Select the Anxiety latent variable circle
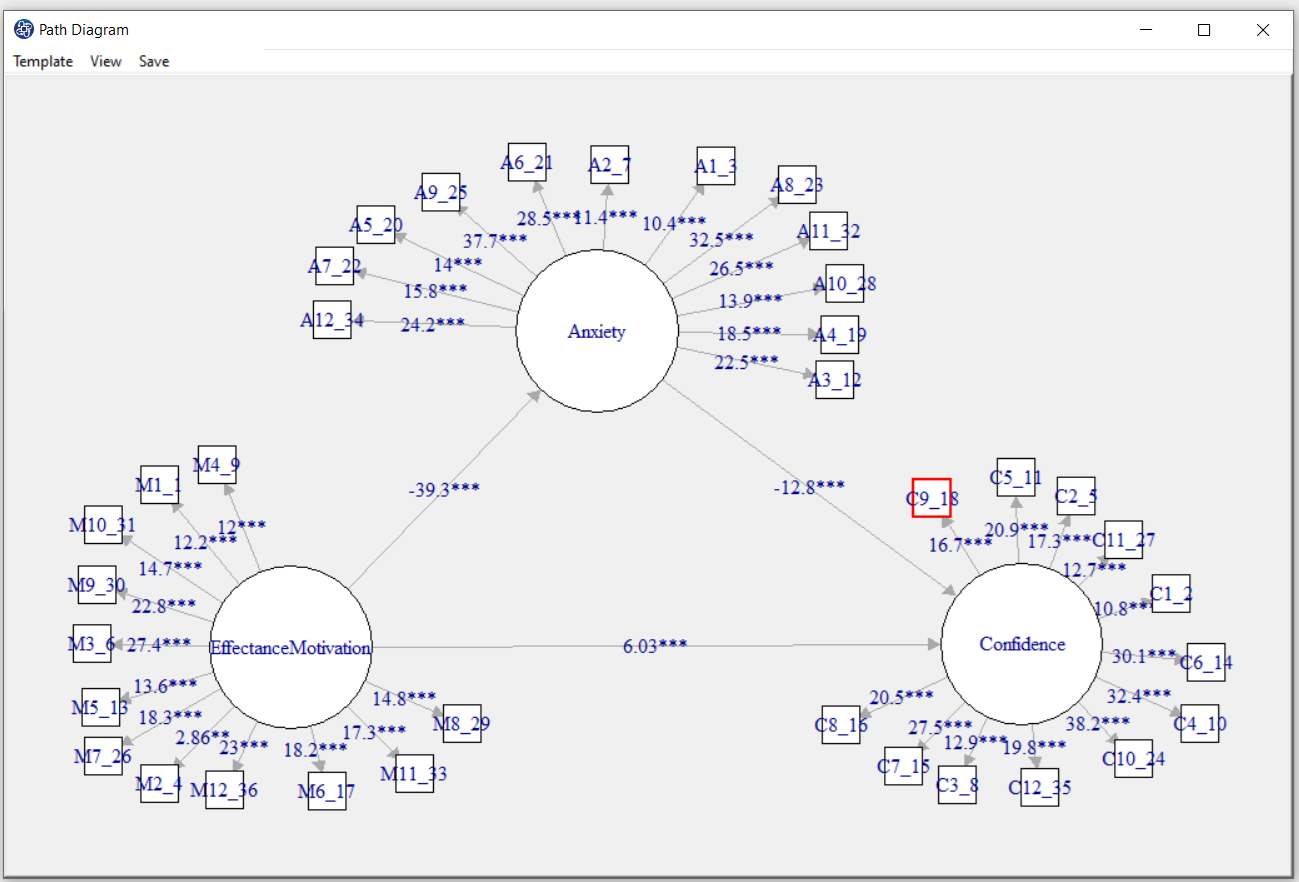 [x=597, y=331]
